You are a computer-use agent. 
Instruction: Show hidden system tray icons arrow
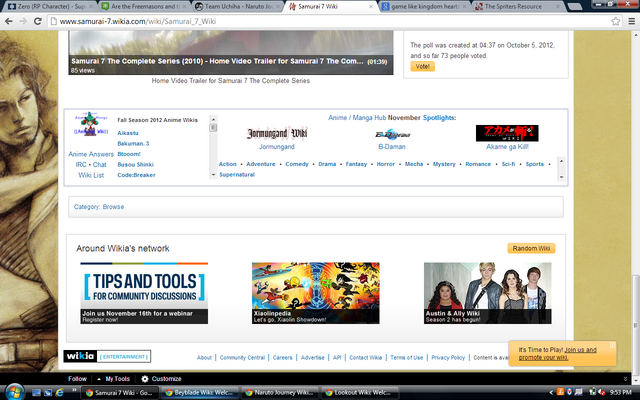point(551,393)
